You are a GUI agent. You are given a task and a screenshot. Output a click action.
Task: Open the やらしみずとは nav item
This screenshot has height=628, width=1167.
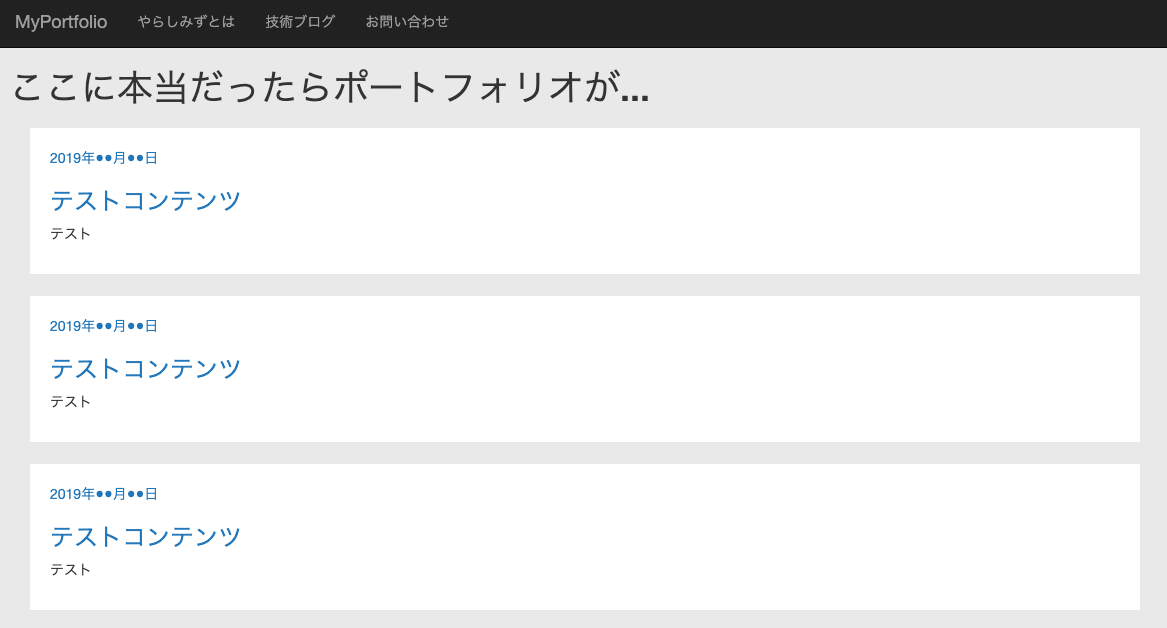pos(186,22)
